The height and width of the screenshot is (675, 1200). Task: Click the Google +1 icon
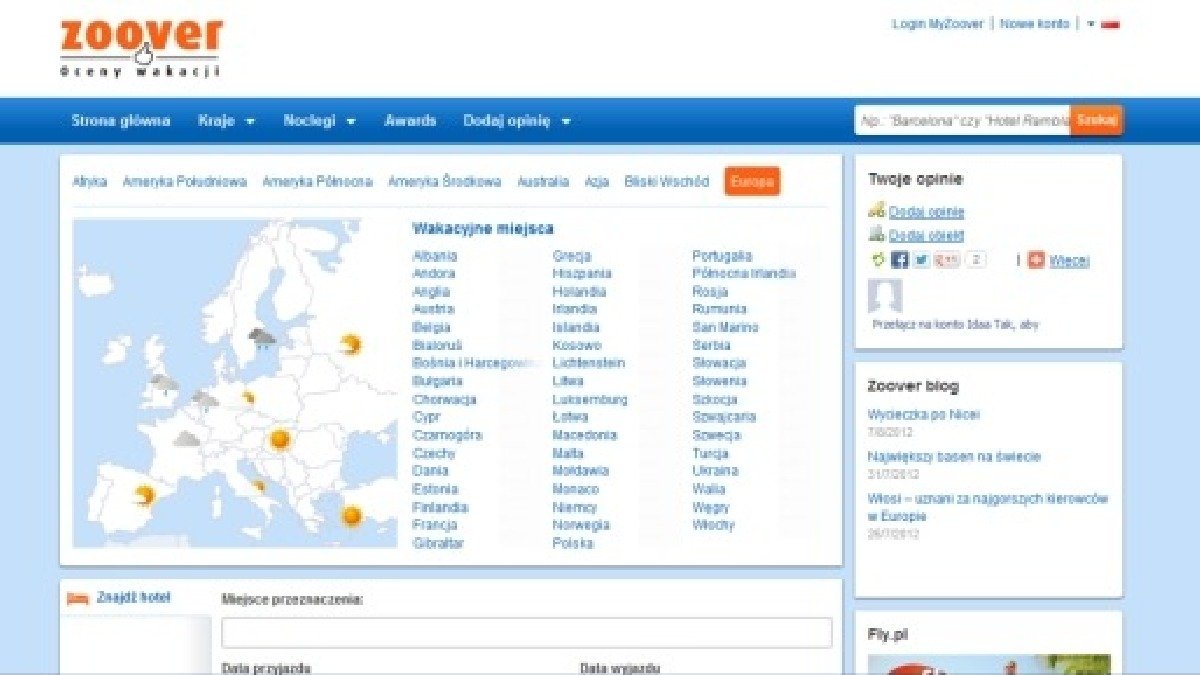947,260
